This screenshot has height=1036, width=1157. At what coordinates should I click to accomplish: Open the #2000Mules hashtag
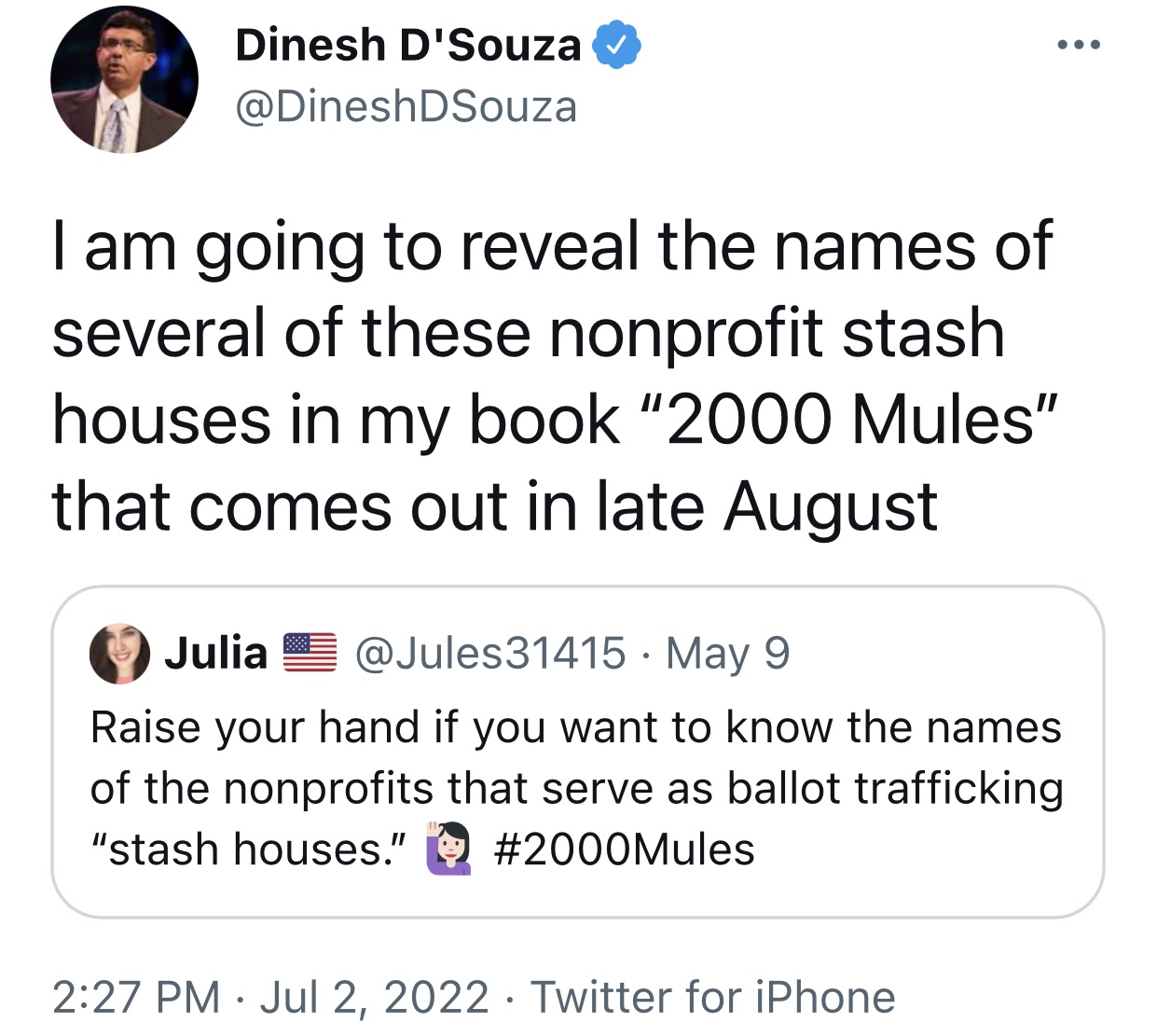(x=624, y=849)
